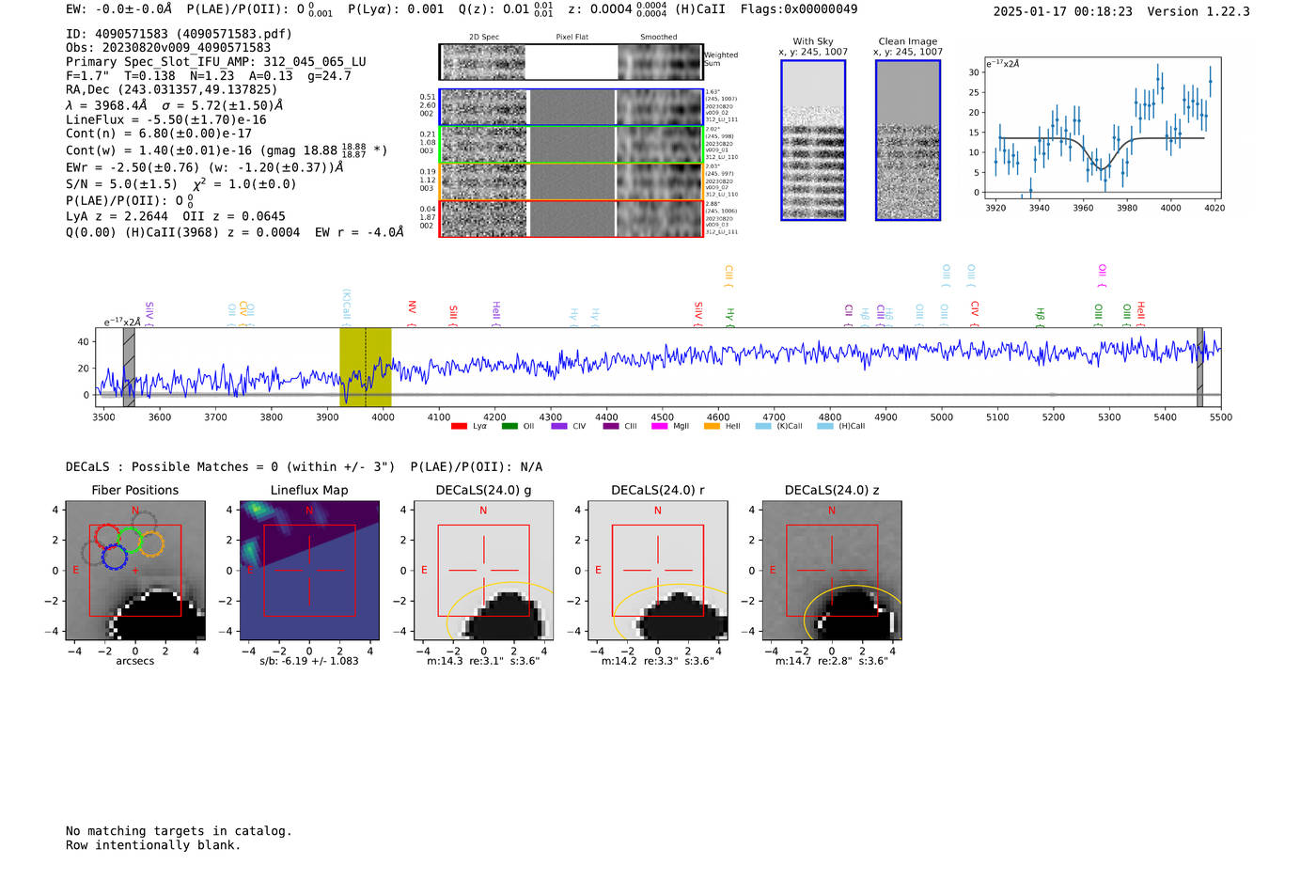Click the 'No matching targets in catalog.' text
1316x896 pixels.
(179, 831)
